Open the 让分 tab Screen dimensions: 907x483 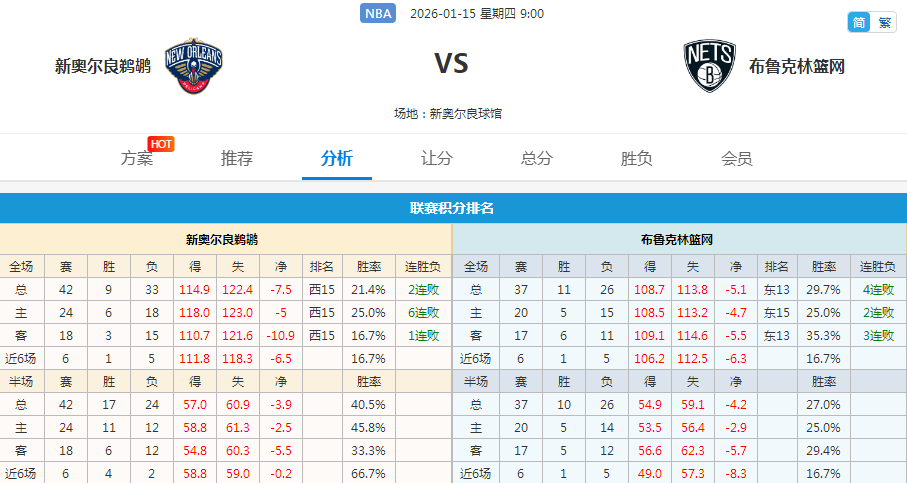(x=437, y=158)
